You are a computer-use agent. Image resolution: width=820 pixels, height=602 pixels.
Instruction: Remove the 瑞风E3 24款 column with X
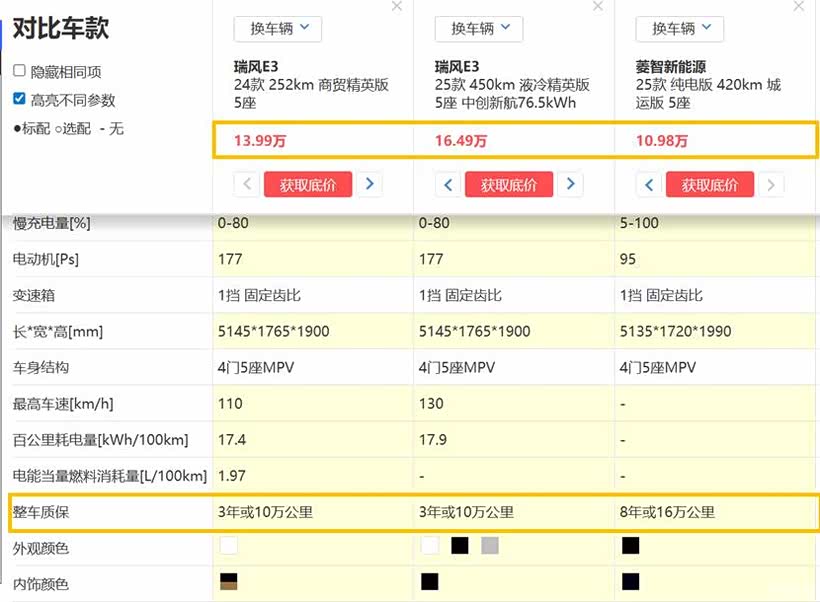click(x=397, y=6)
